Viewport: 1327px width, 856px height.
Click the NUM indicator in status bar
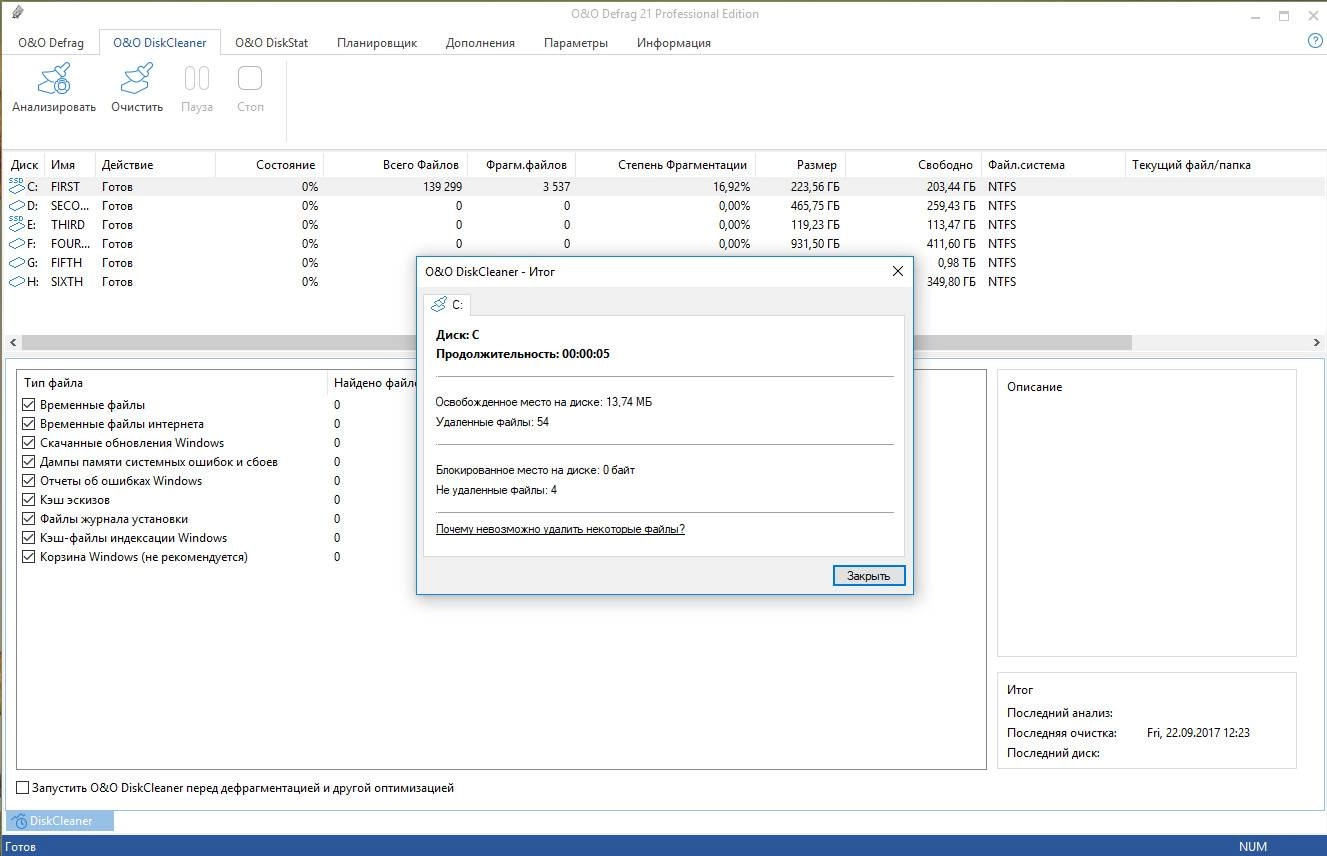(x=1253, y=847)
